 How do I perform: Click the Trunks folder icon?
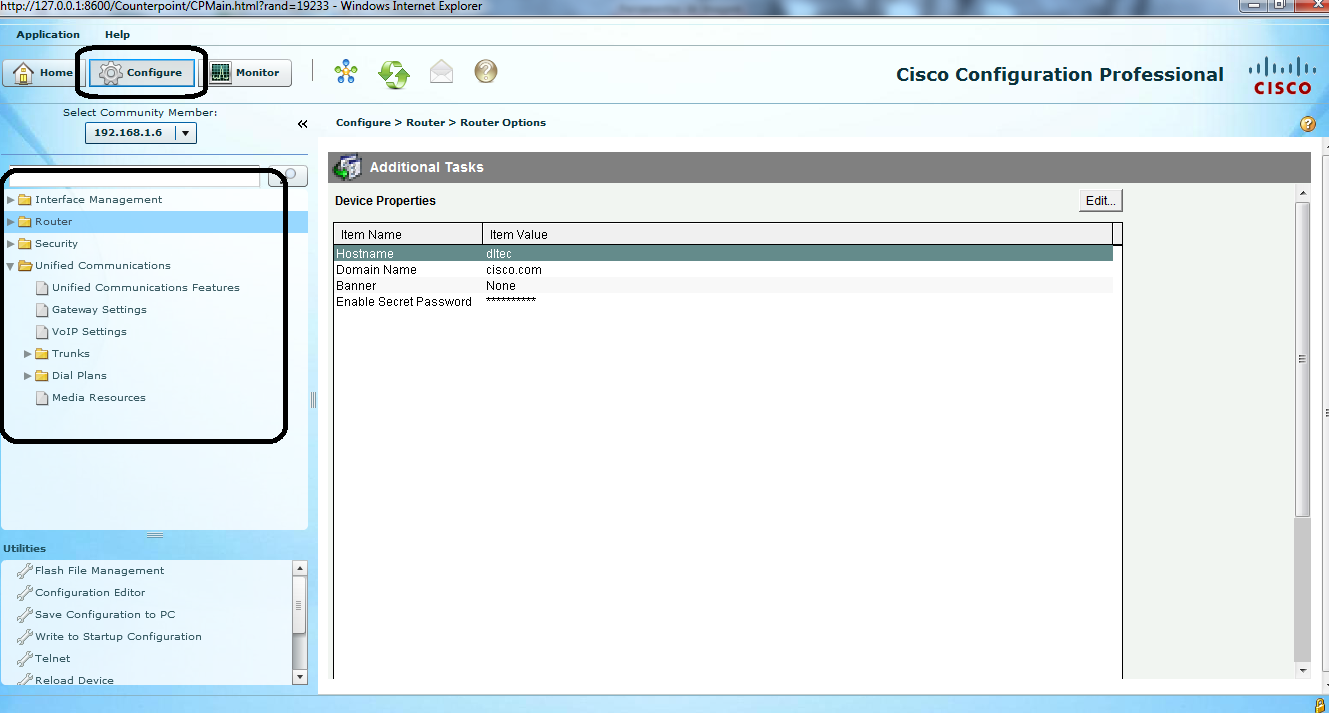coord(42,354)
